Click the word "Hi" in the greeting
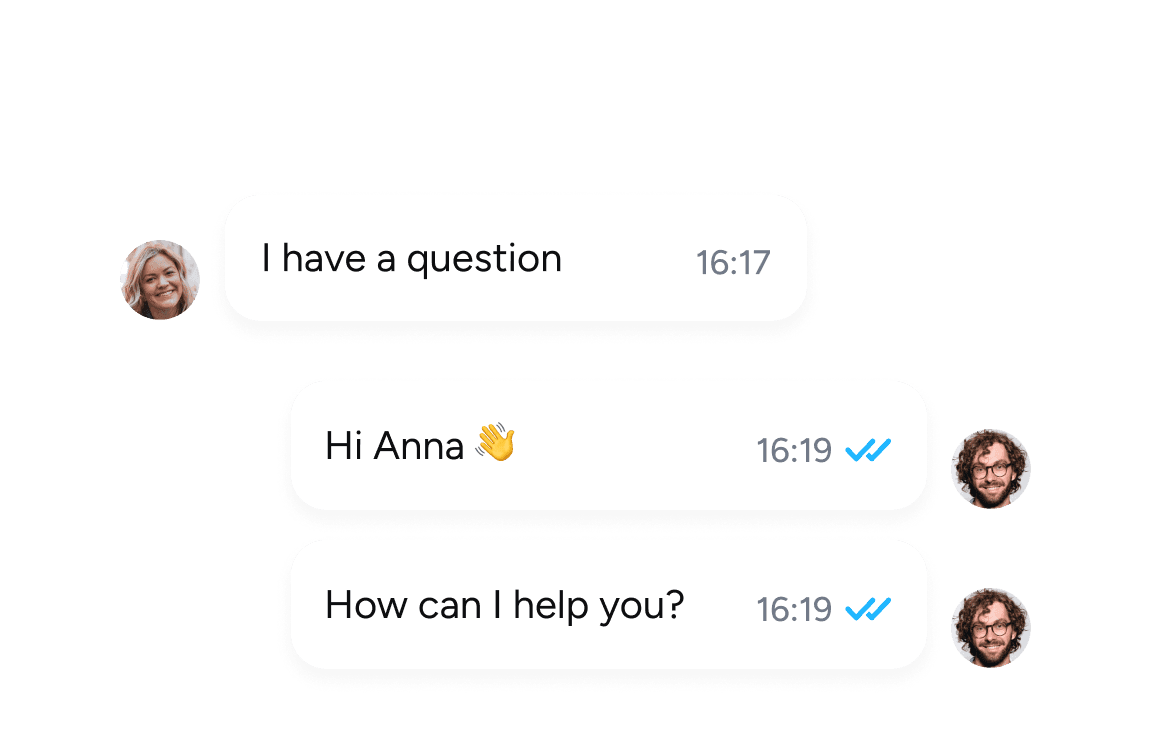The width and height of the screenshot is (1152, 744). [x=343, y=446]
